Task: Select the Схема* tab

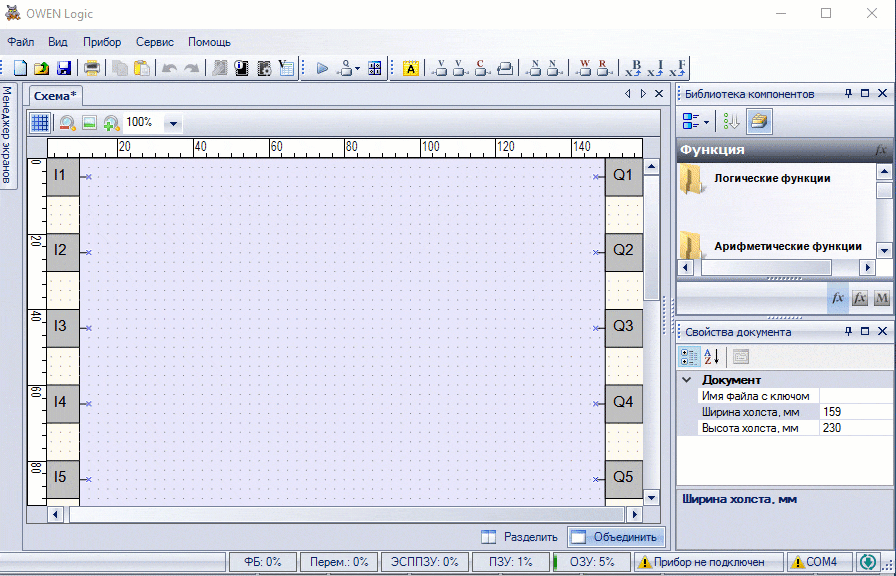Action: [x=55, y=95]
